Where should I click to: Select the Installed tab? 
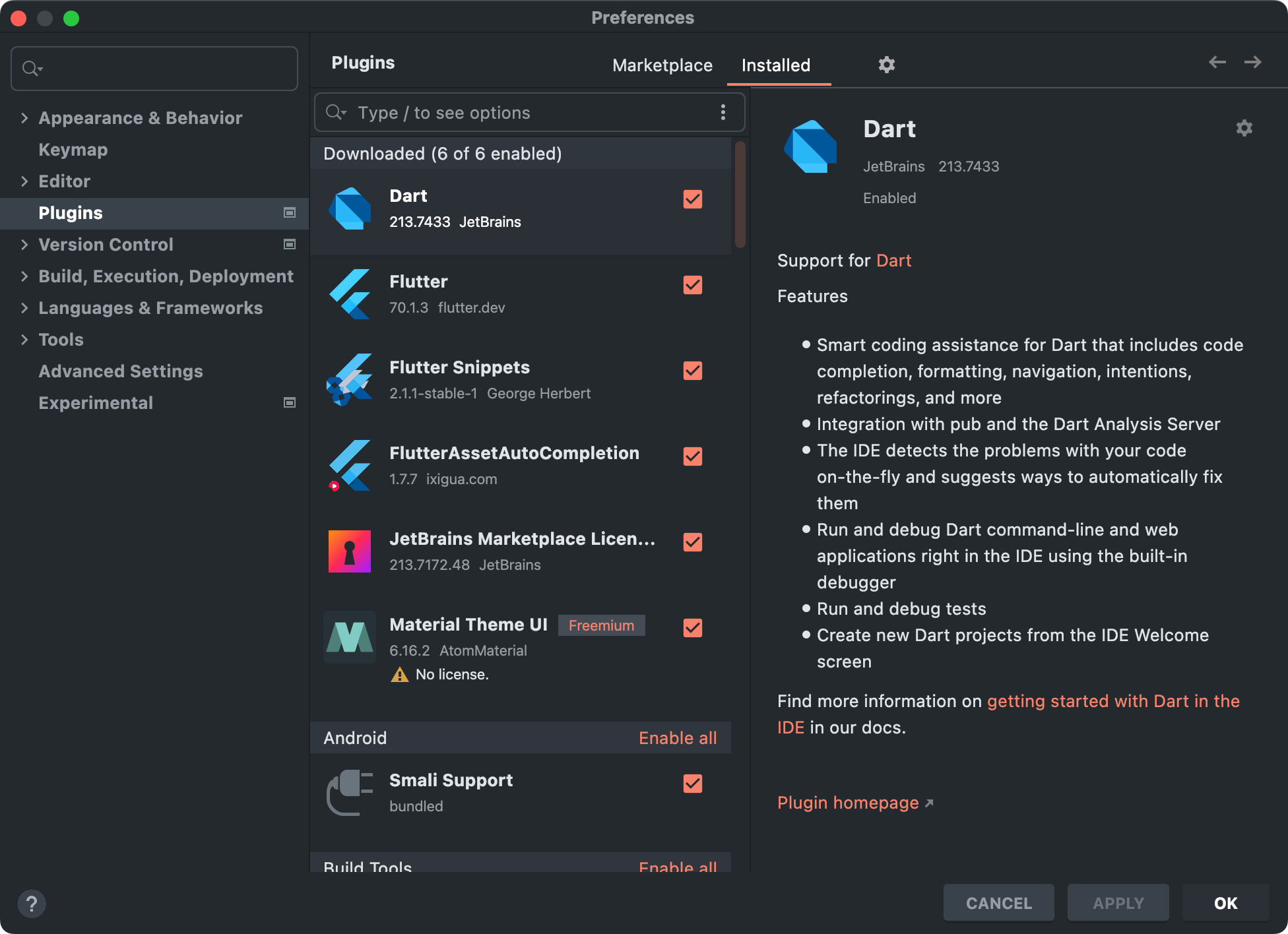pos(775,65)
